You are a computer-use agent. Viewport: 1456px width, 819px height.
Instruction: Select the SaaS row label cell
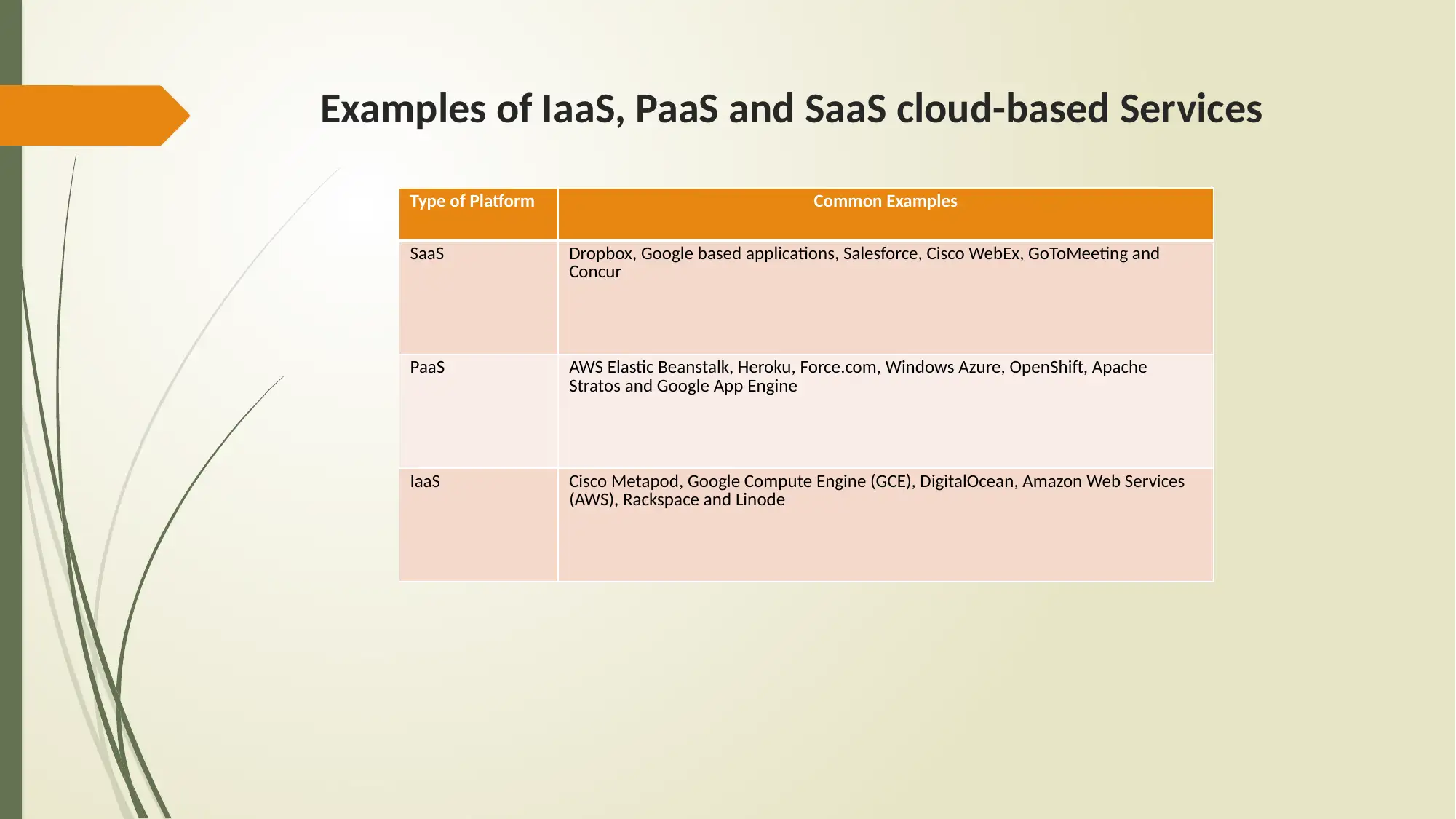[478, 297]
